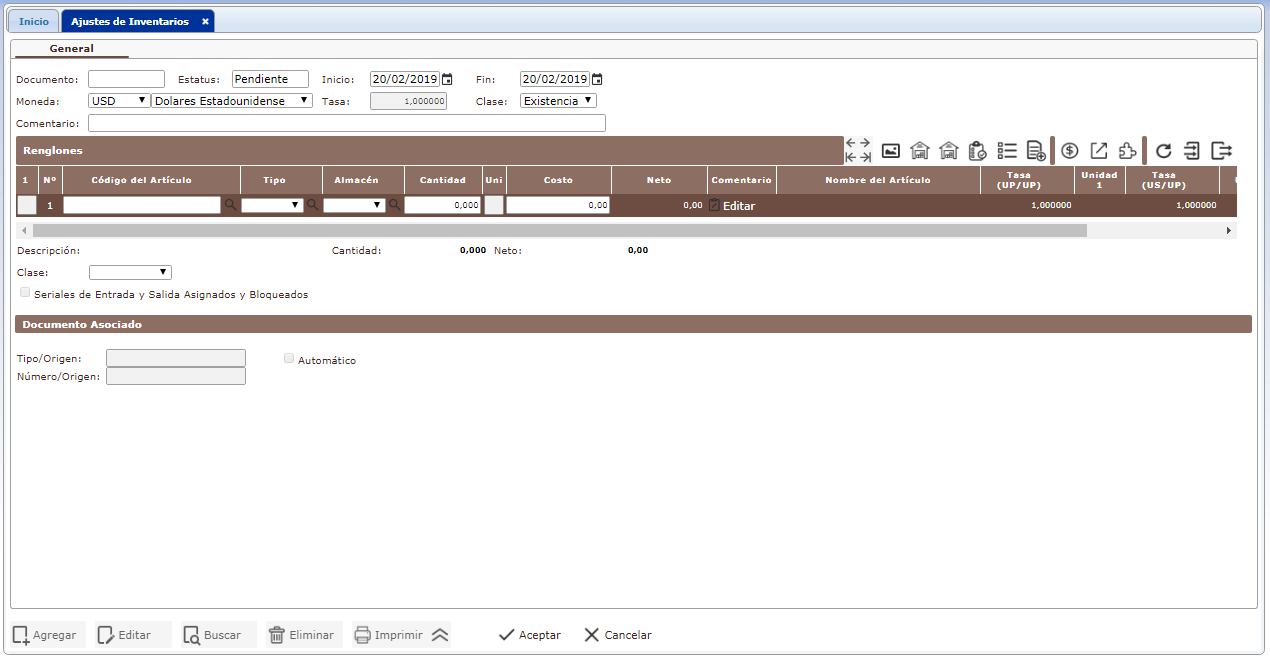Open the Existencia class dropdown
Screen dimensions: 1270x659
pos(558,101)
